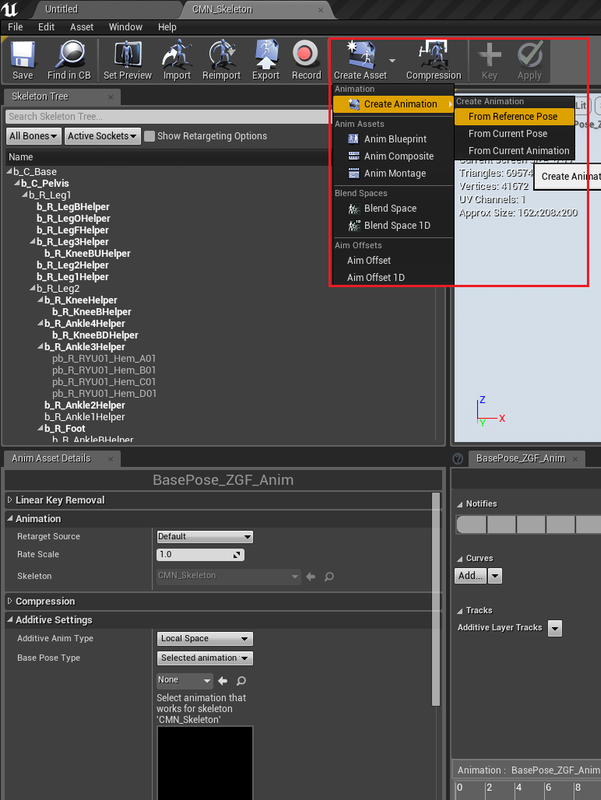Open the Curves Add dropdown arrow
Screen dimensions: 601x800
[x=495, y=576]
